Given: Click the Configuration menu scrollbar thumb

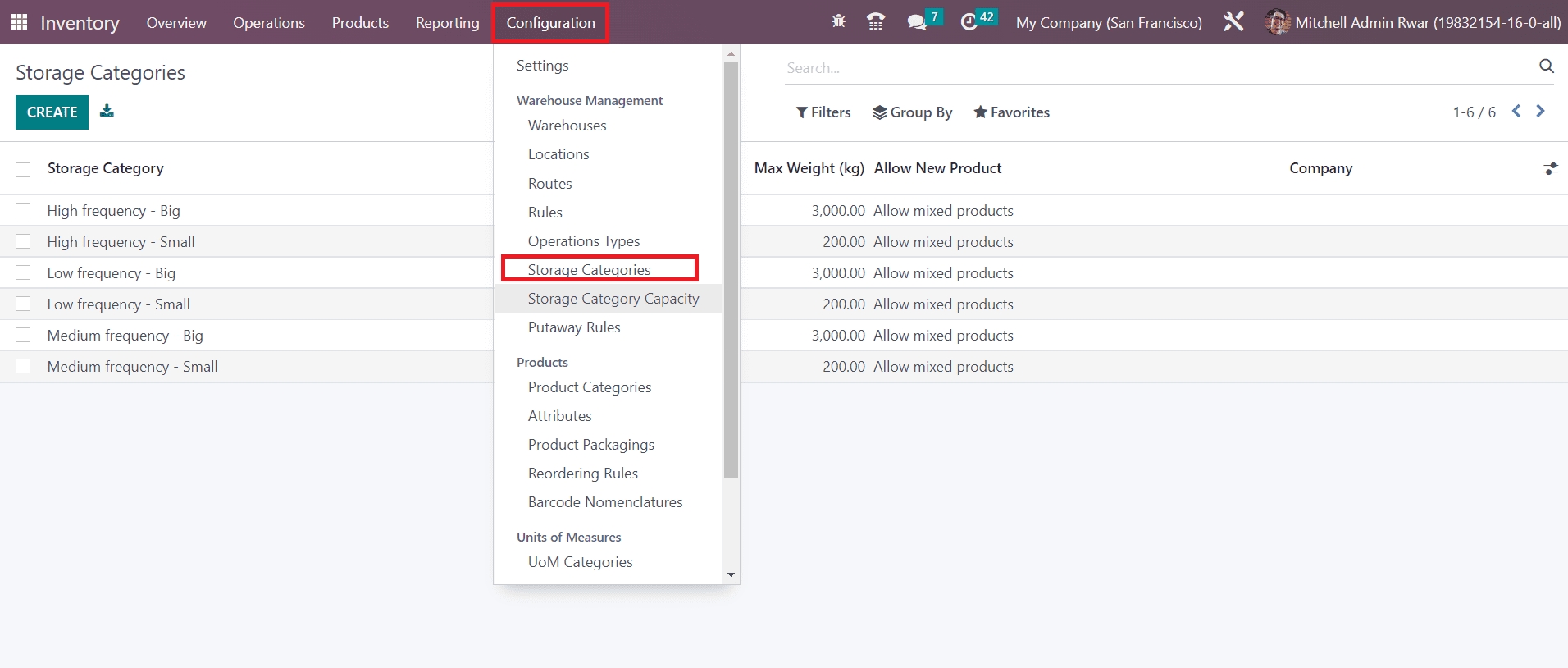Looking at the screenshot, I should (x=731, y=271).
